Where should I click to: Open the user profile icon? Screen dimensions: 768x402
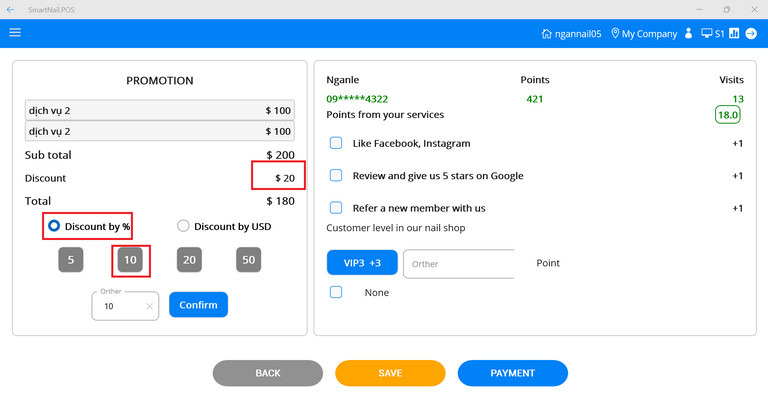point(688,33)
